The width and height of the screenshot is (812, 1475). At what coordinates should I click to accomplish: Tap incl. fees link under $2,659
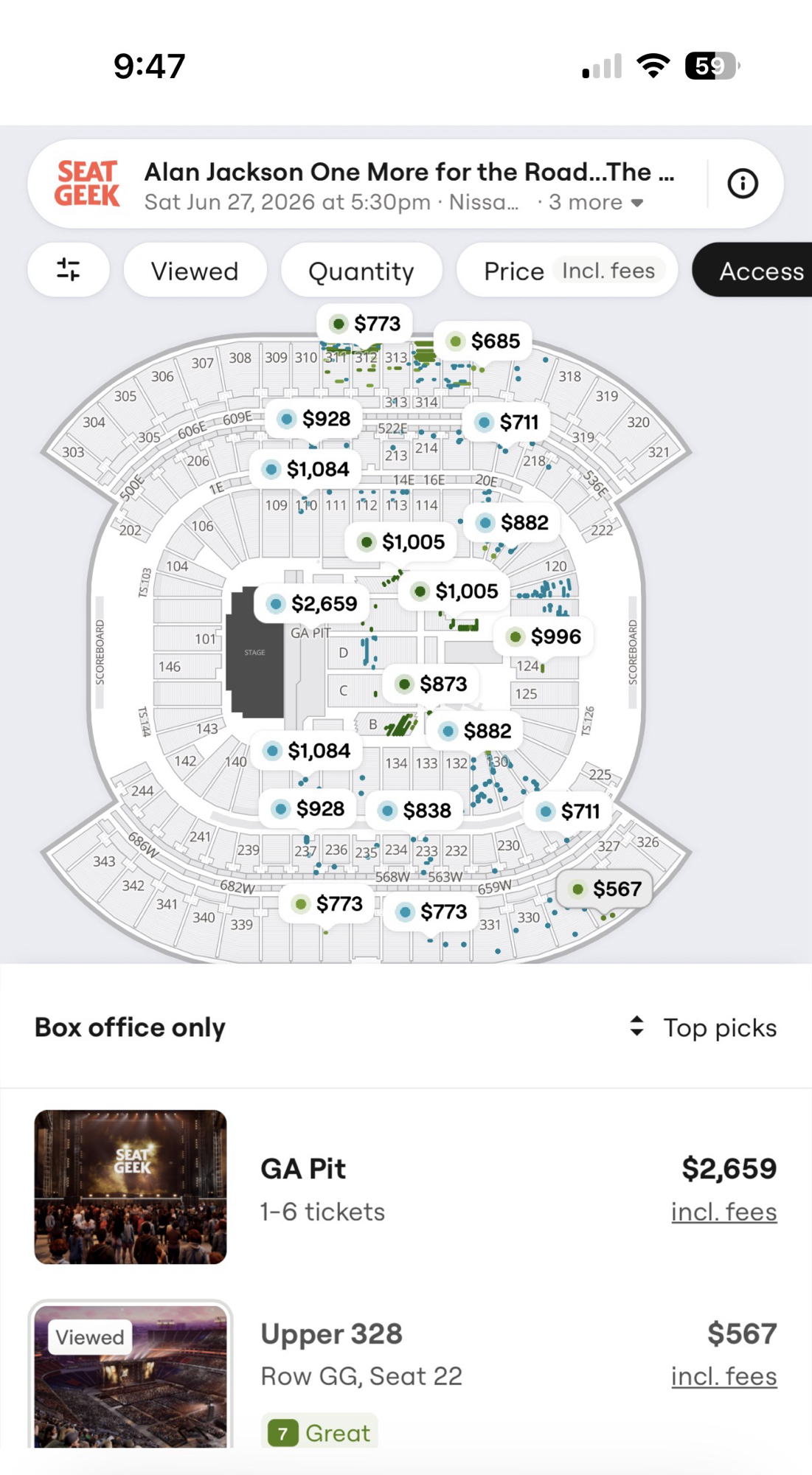click(x=723, y=1212)
